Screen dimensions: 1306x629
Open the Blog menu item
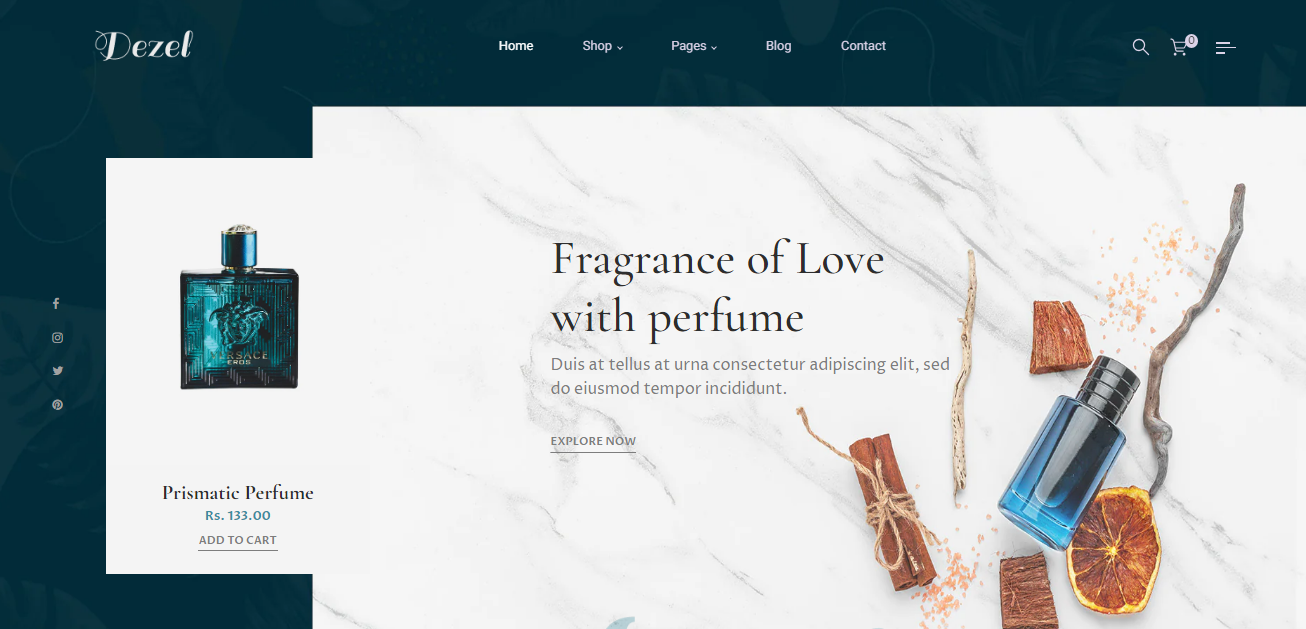[778, 46]
